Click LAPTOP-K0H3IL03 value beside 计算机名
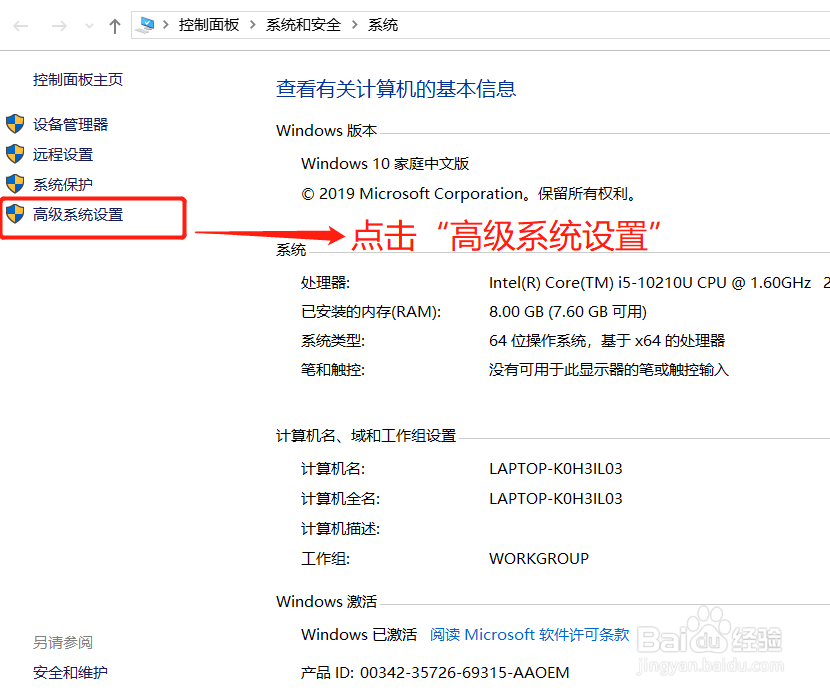This screenshot has width=830, height=694. [555, 468]
